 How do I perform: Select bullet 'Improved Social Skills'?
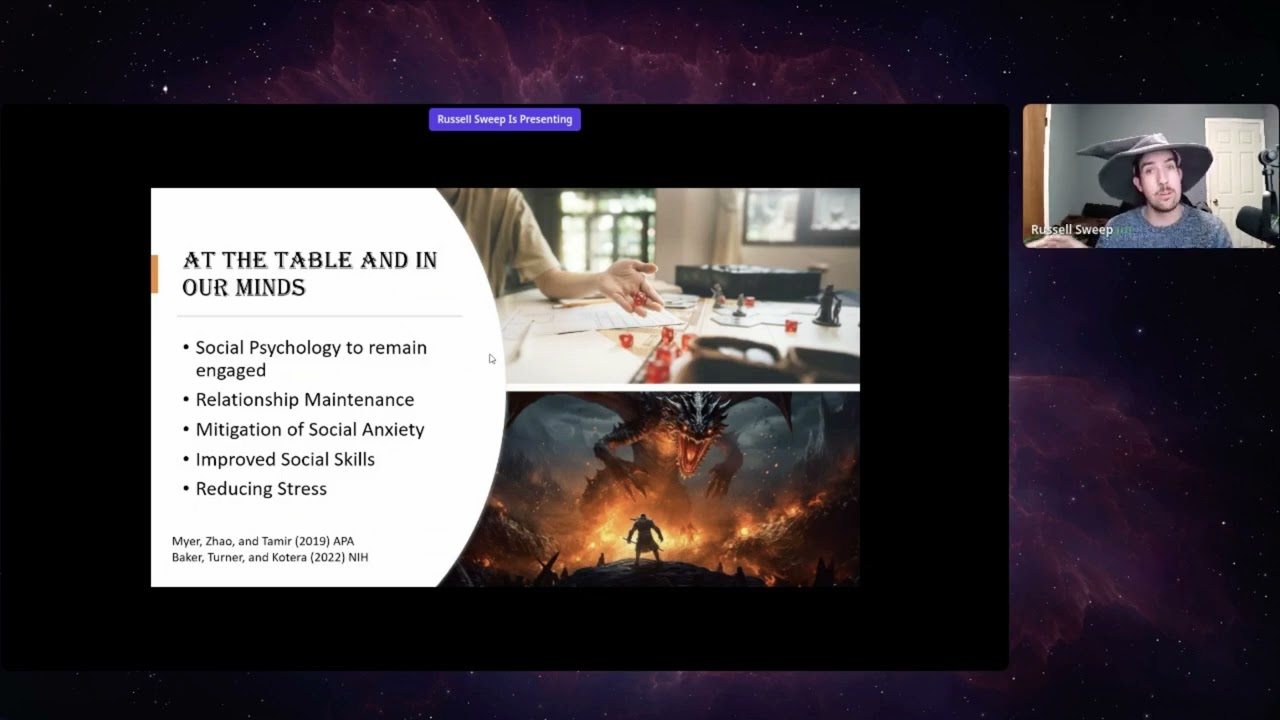coord(285,459)
